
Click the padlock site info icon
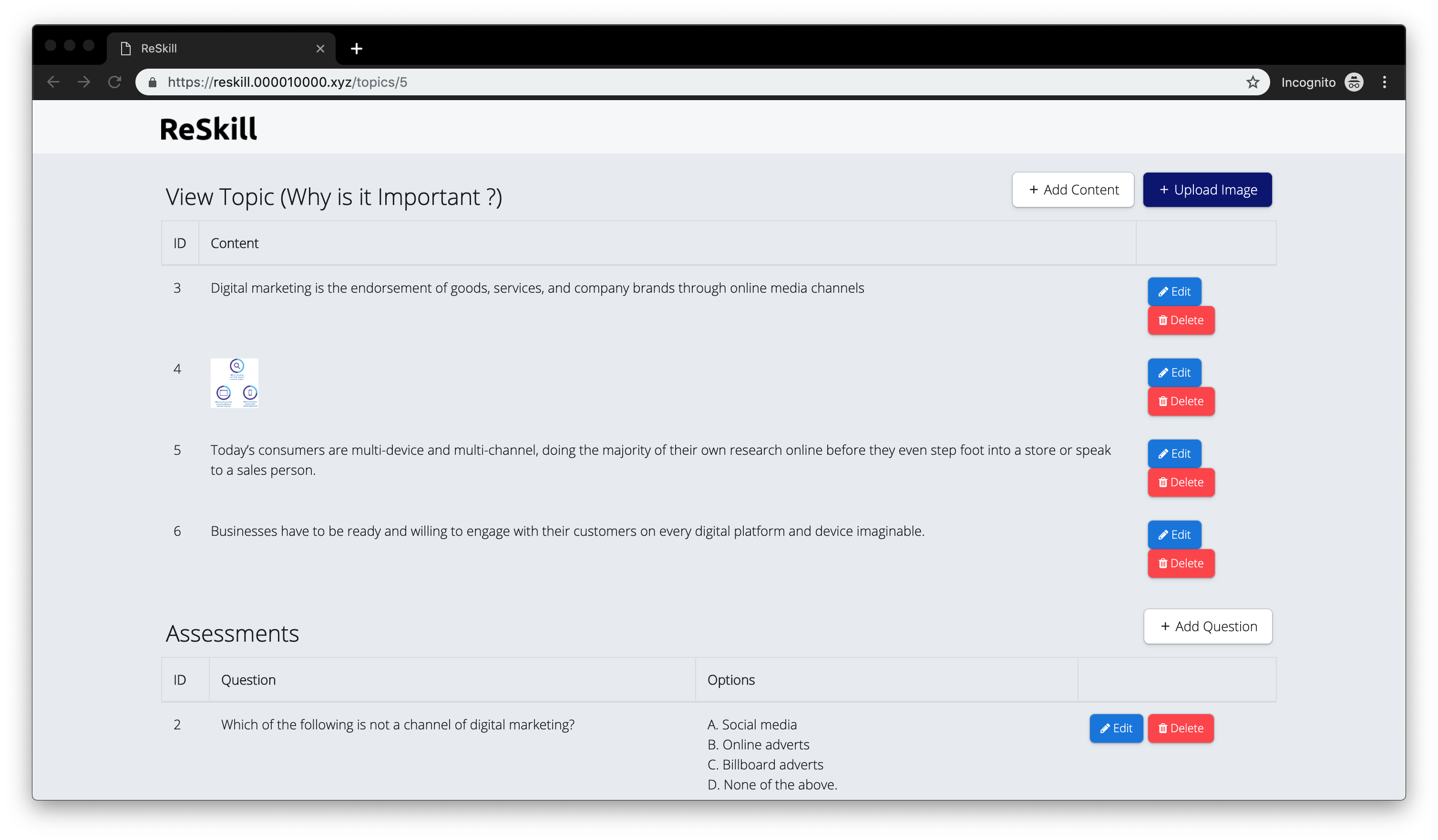[x=153, y=82]
